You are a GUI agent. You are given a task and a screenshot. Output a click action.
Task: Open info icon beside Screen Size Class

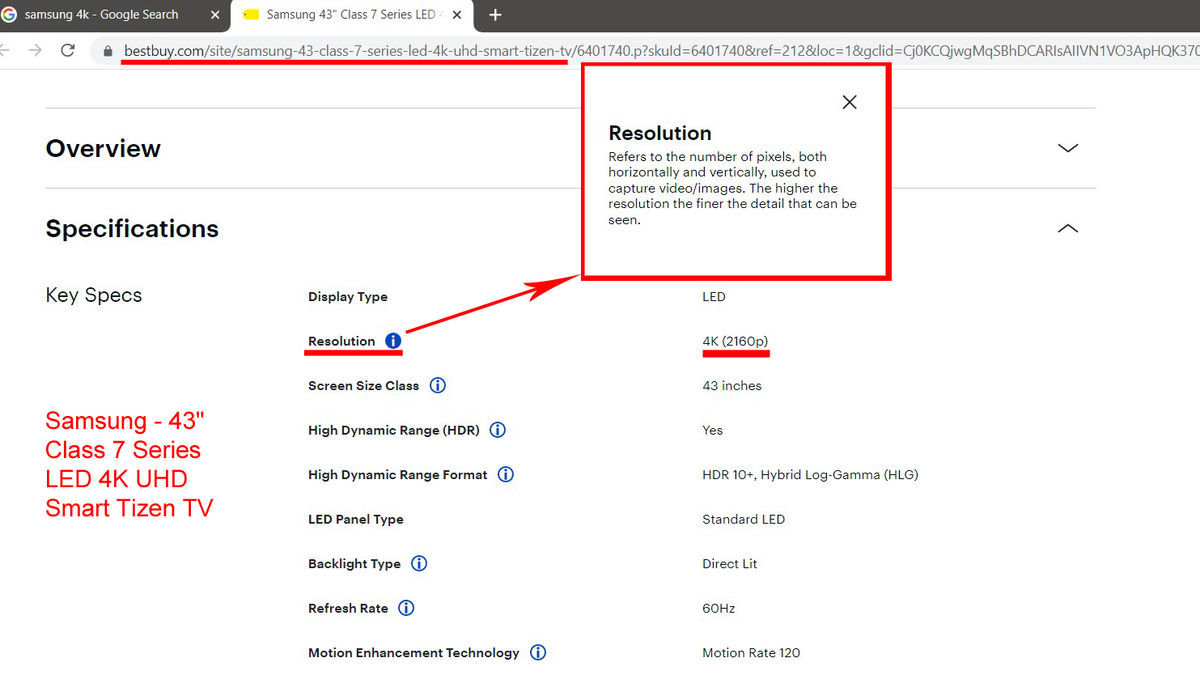tap(438, 385)
